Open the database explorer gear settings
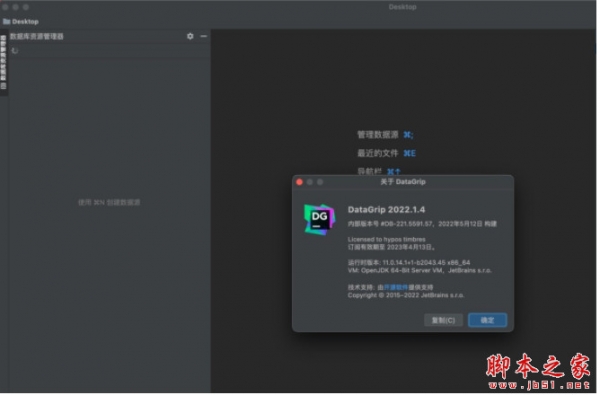 [190, 36]
